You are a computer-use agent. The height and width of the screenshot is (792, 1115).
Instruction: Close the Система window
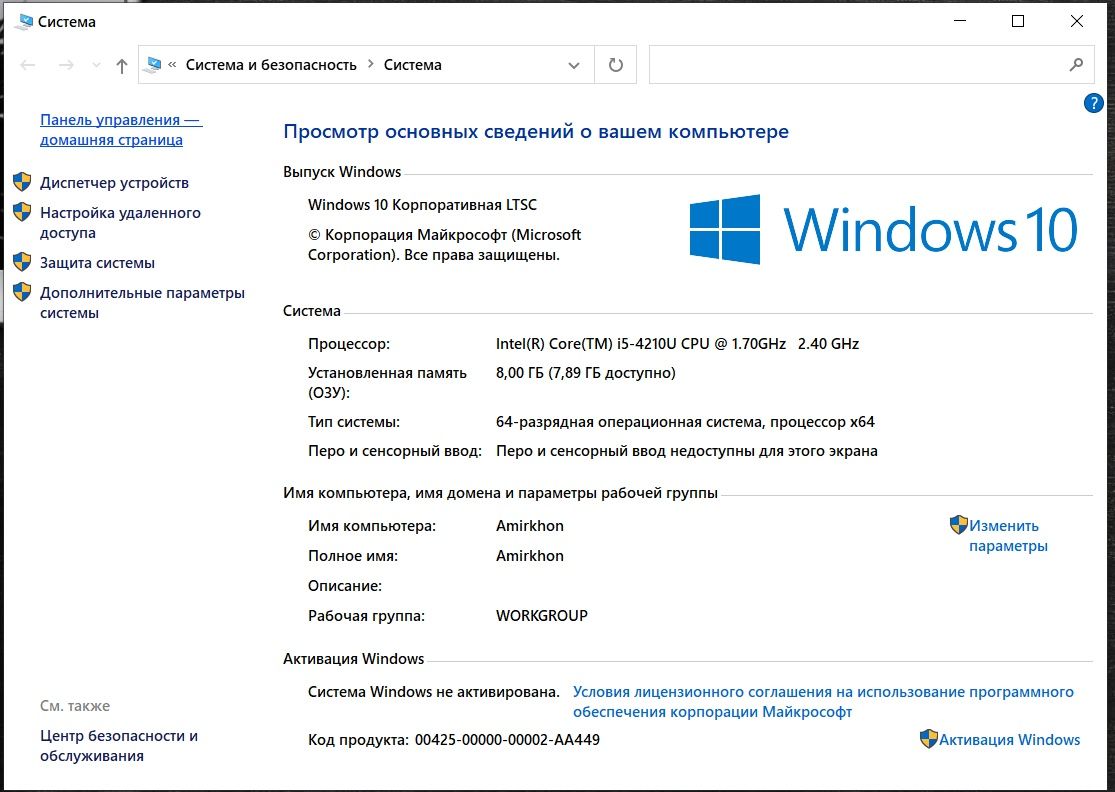[x=1077, y=21]
